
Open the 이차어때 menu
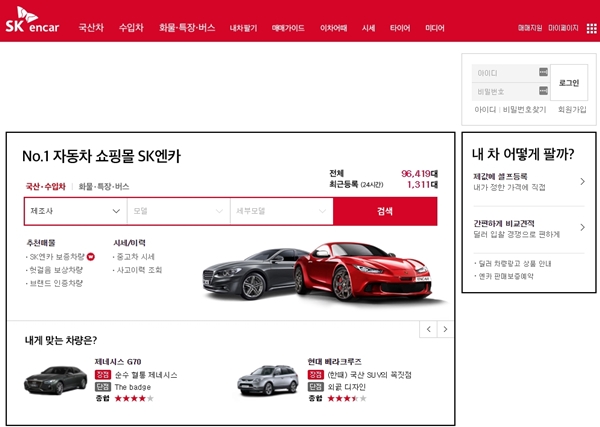(334, 28)
